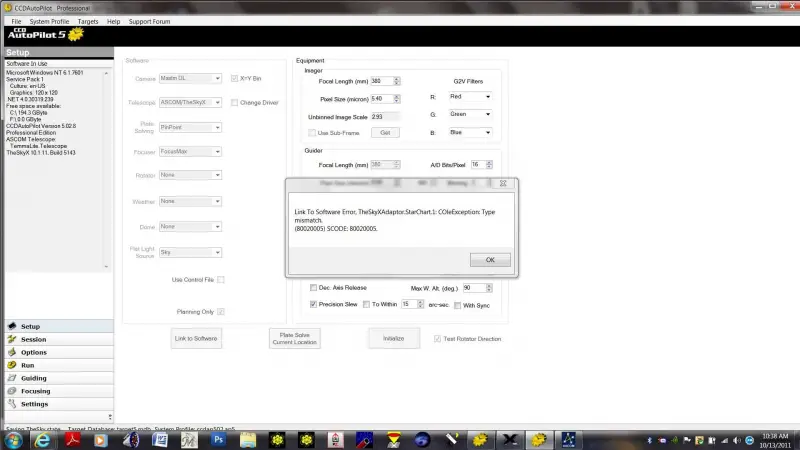
Task: Switch to TheSkyX X icon in taskbar
Action: coord(509,440)
